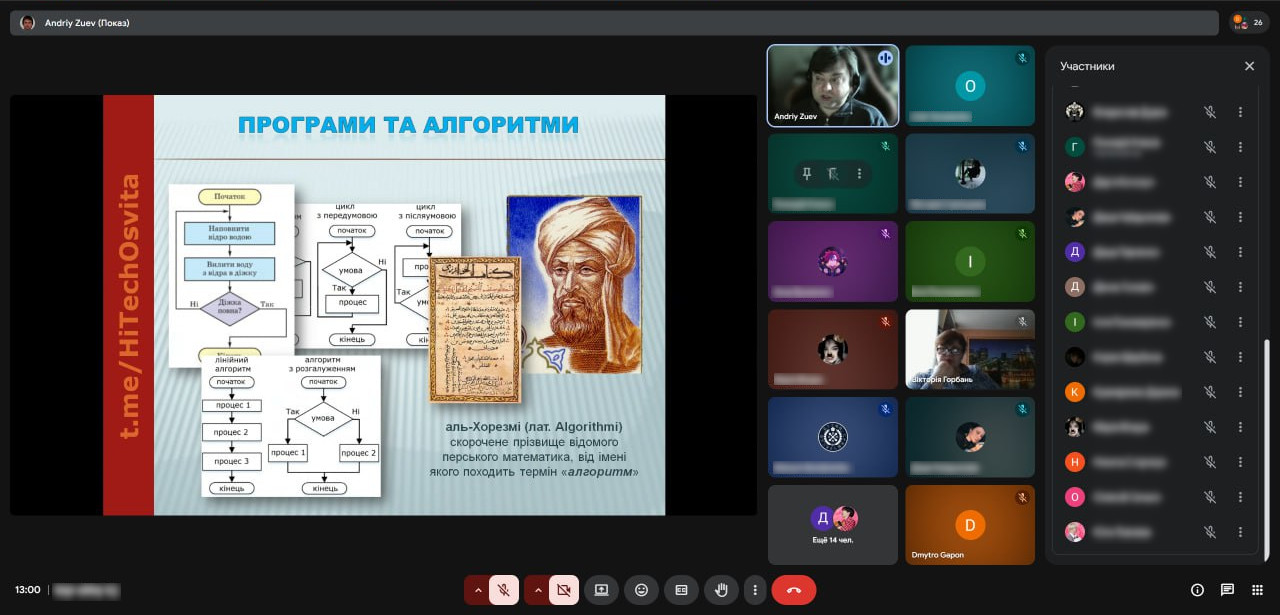Open meeting details info icon
The image size is (1280, 615).
tap(1197, 590)
